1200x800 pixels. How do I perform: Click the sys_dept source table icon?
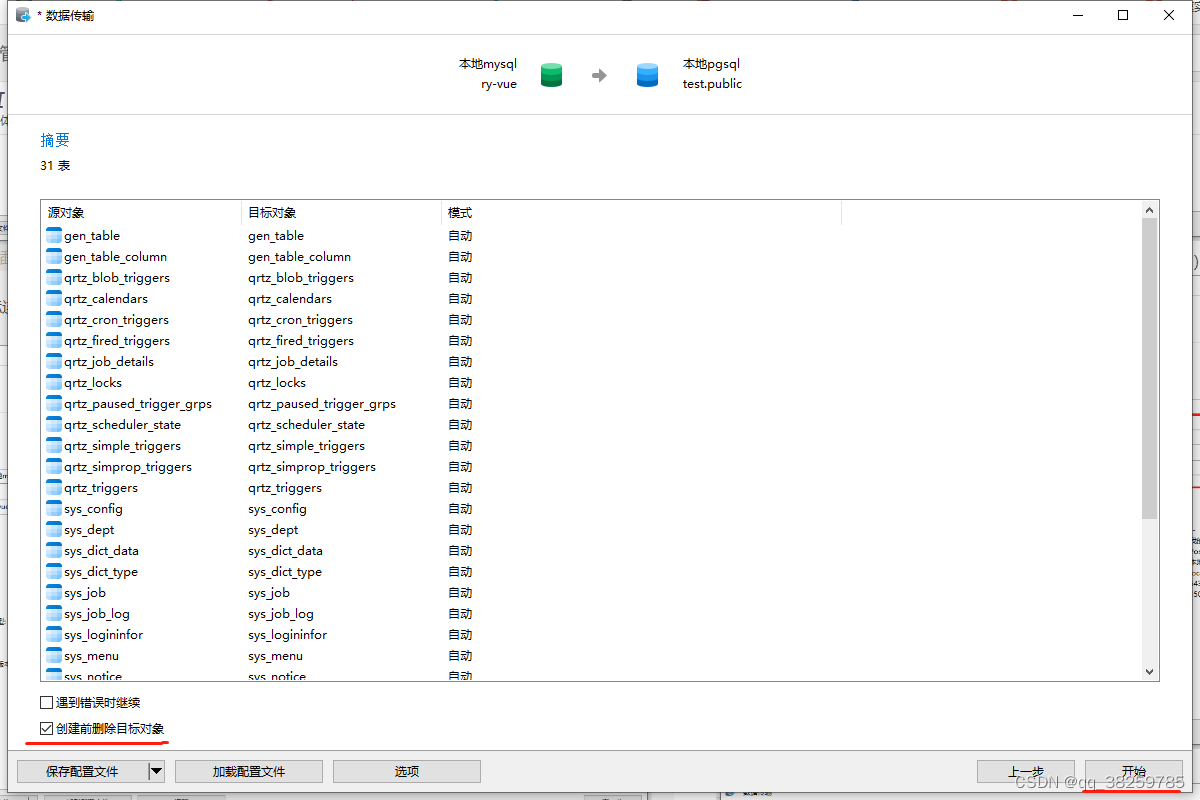(54, 530)
